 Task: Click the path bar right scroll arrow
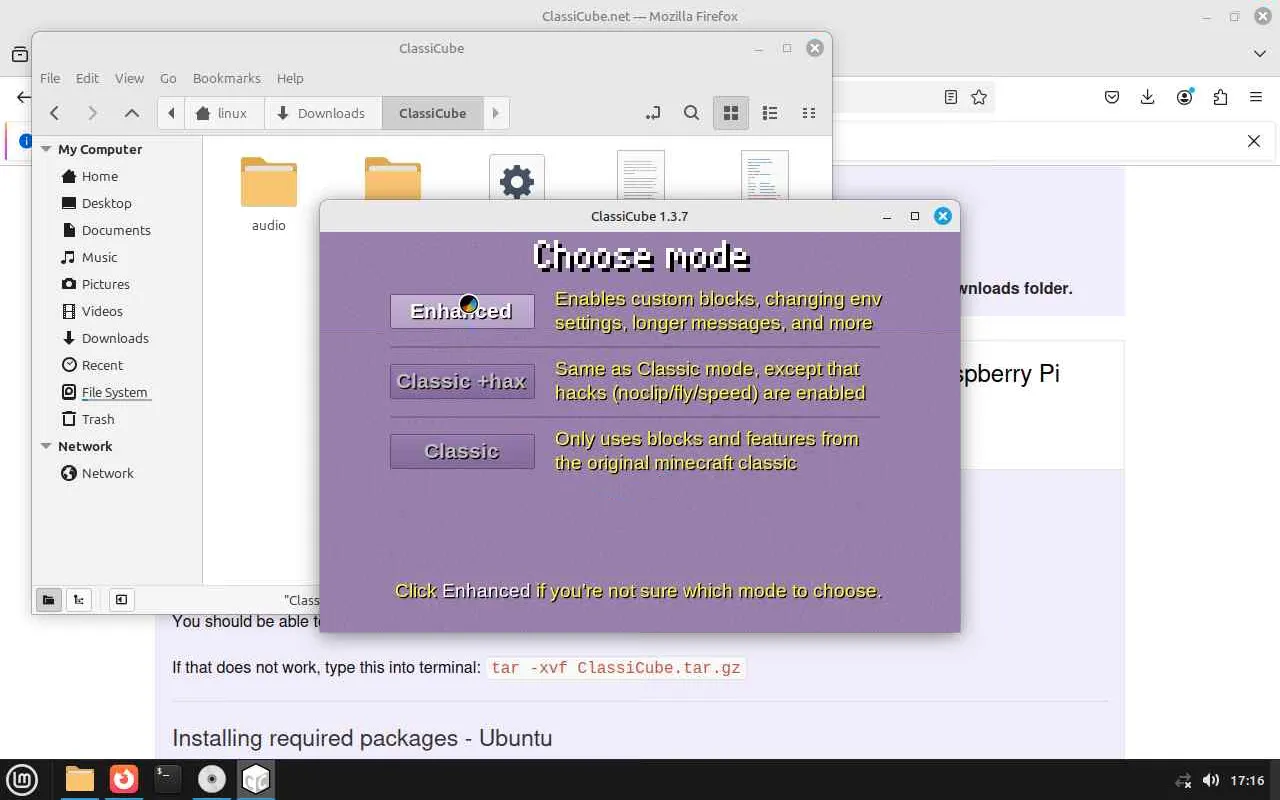[496, 113]
